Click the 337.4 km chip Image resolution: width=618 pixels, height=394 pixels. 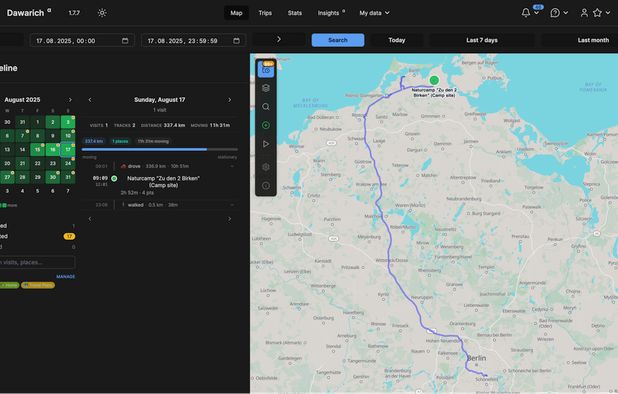[x=94, y=141]
